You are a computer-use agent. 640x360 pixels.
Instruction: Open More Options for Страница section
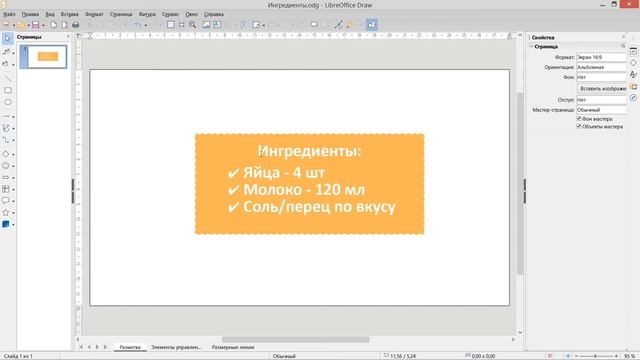click(623, 46)
